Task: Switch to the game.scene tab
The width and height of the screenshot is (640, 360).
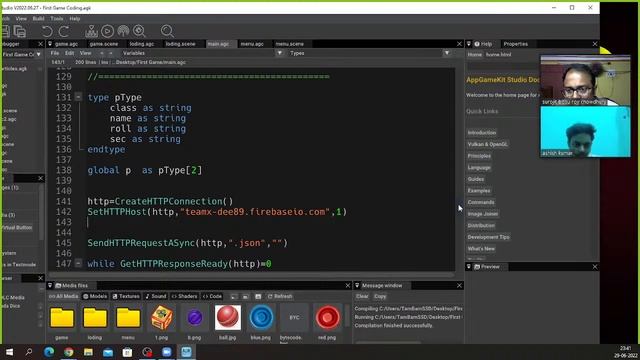Action: 104,44
